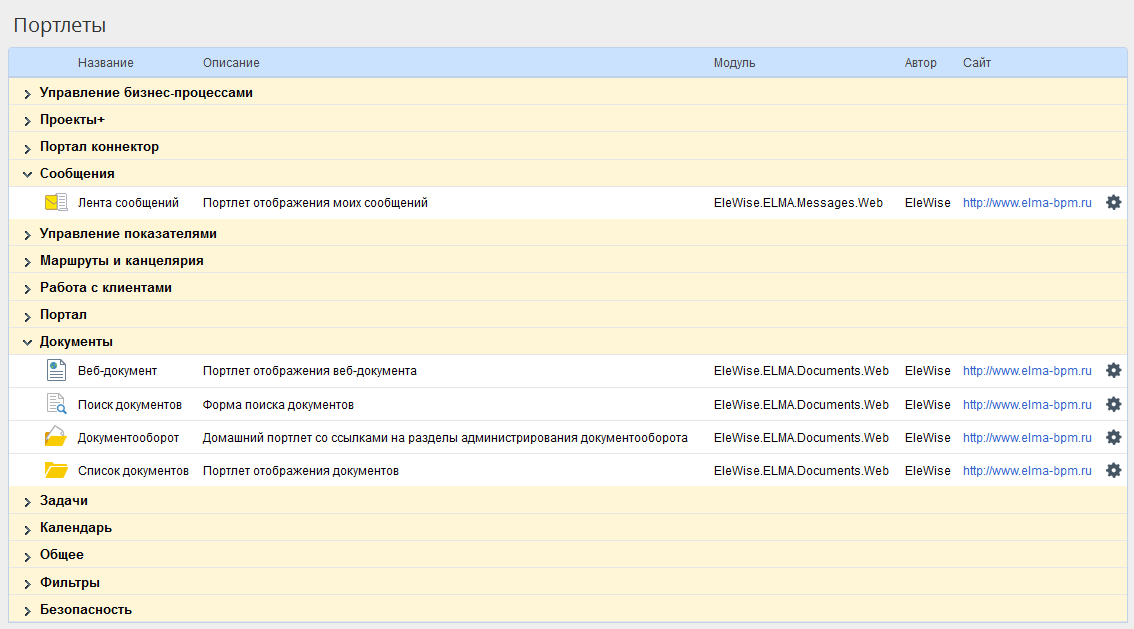Click the Веб-документ page icon
The height and width of the screenshot is (629, 1134).
pyautogui.click(x=56, y=371)
